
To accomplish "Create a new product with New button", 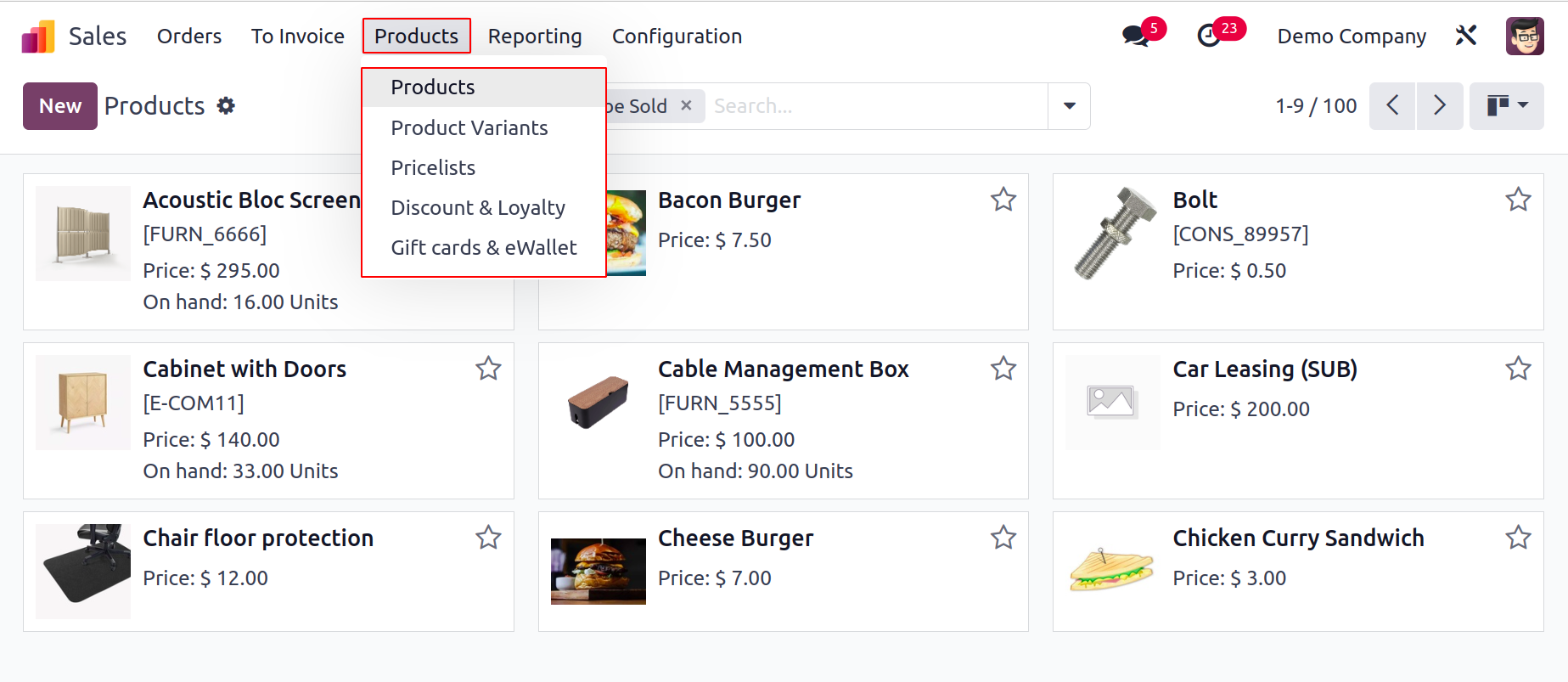I will 60,106.
